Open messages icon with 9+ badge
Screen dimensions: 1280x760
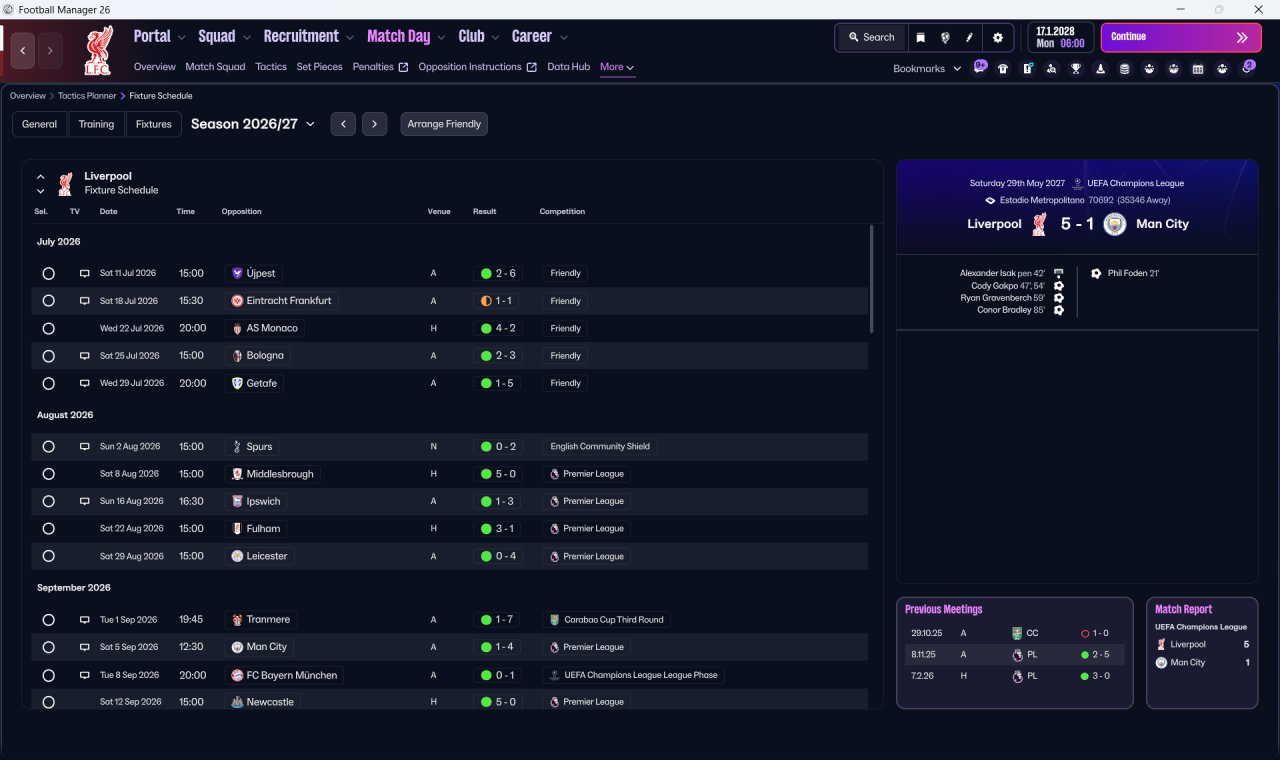point(980,68)
